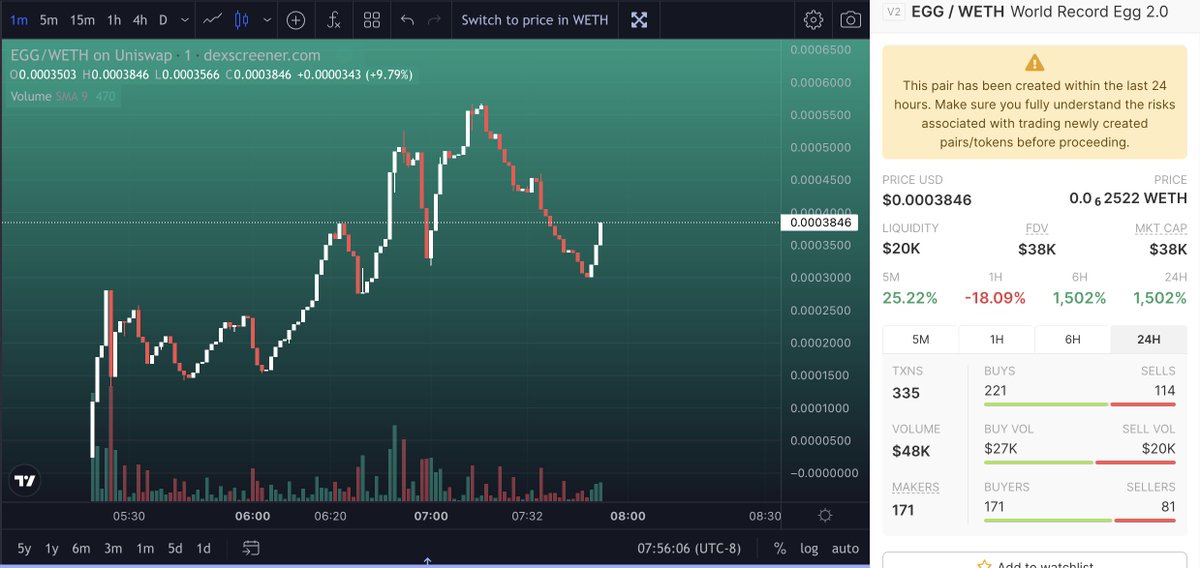Select the 1m timeframe in top toolbar
The height and width of the screenshot is (568, 1200).
[19, 19]
